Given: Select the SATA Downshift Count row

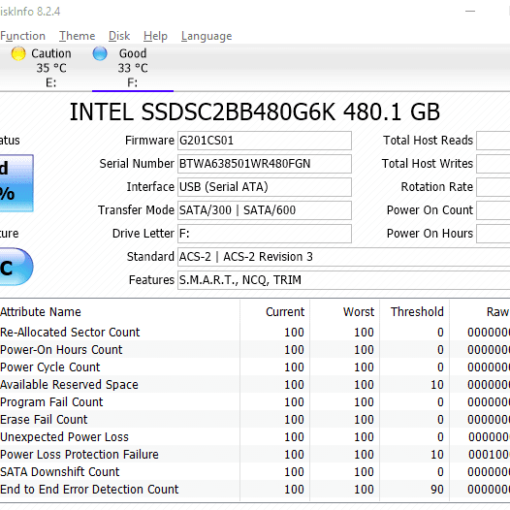Looking at the screenshot, I should [x=255, y=472].
